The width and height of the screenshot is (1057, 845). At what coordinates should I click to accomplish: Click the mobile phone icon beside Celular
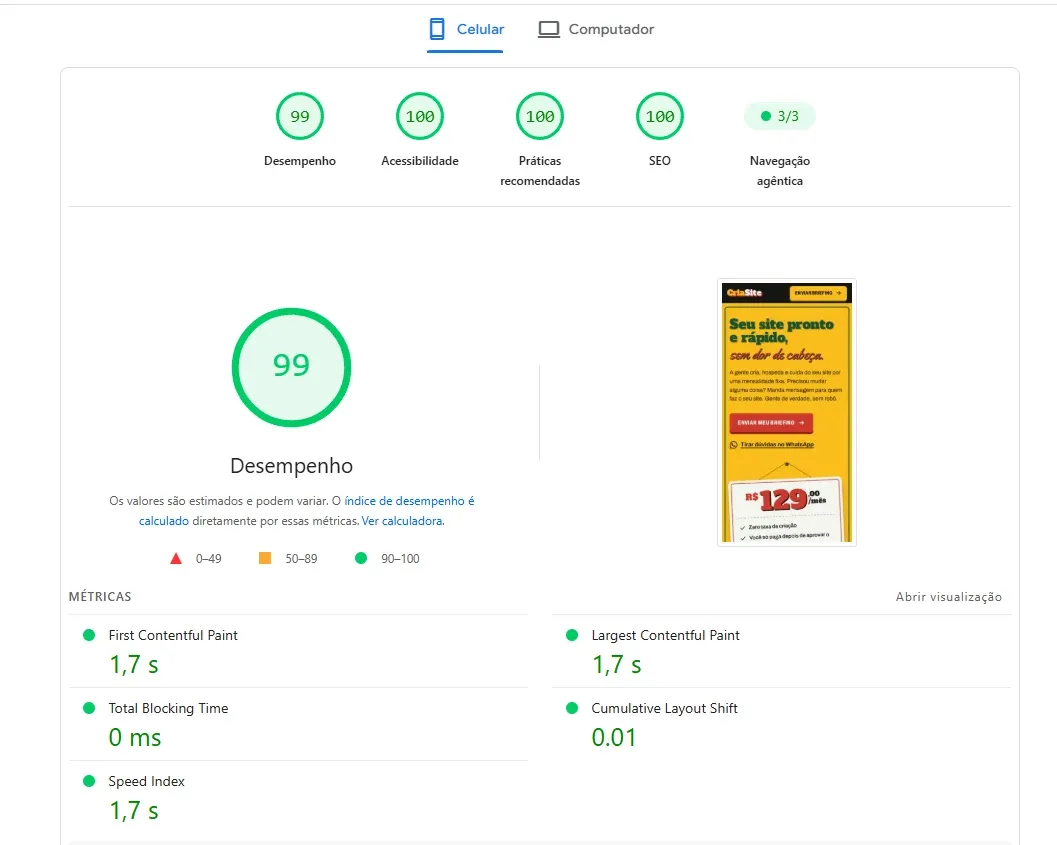437,29
